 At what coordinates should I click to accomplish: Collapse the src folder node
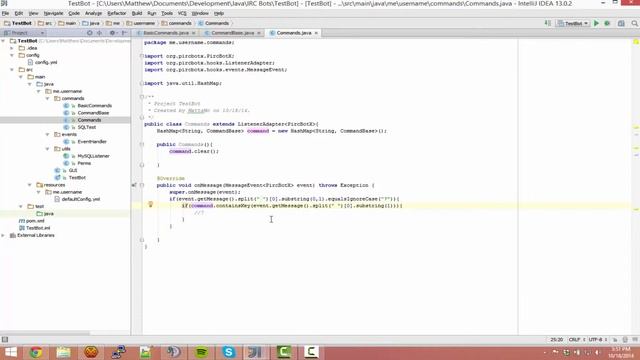(x=12, y=70)
